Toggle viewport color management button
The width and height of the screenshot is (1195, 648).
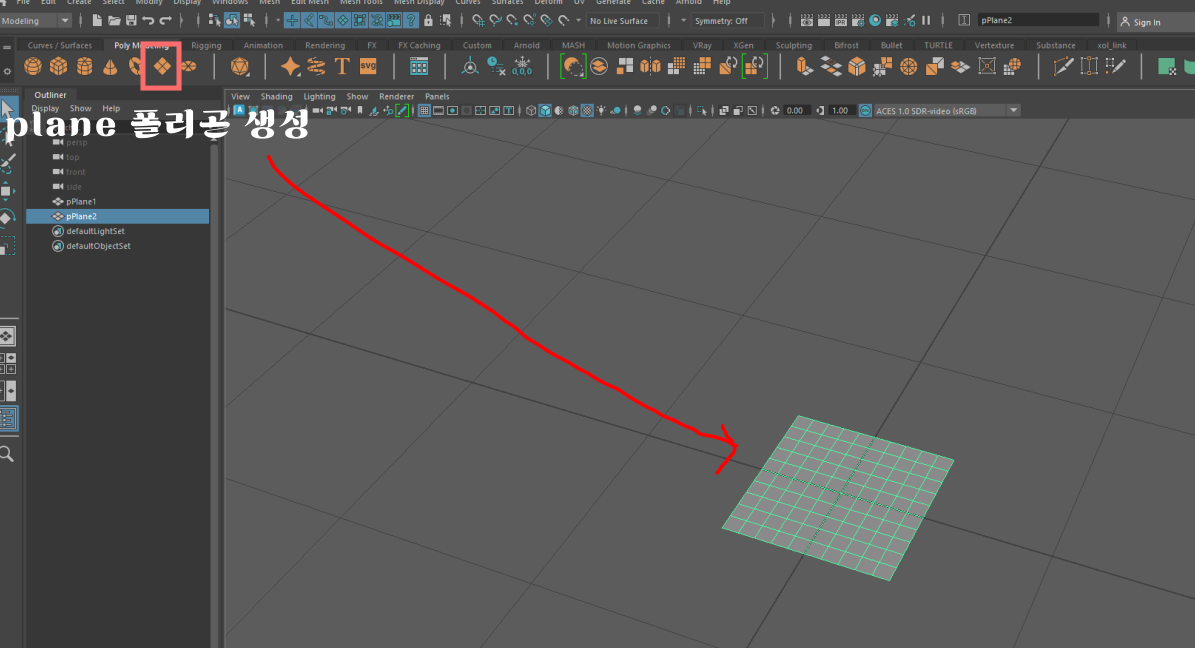coord(865,111)
